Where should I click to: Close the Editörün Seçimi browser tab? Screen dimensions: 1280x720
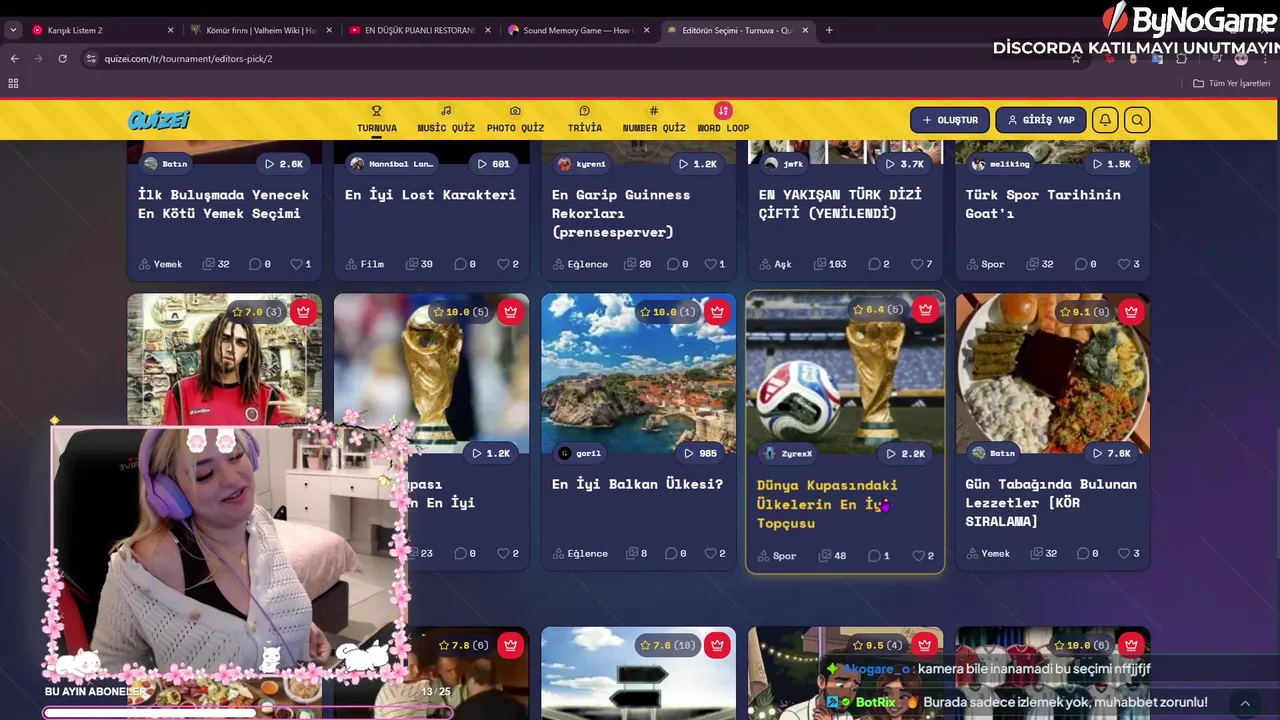point(805,30)
